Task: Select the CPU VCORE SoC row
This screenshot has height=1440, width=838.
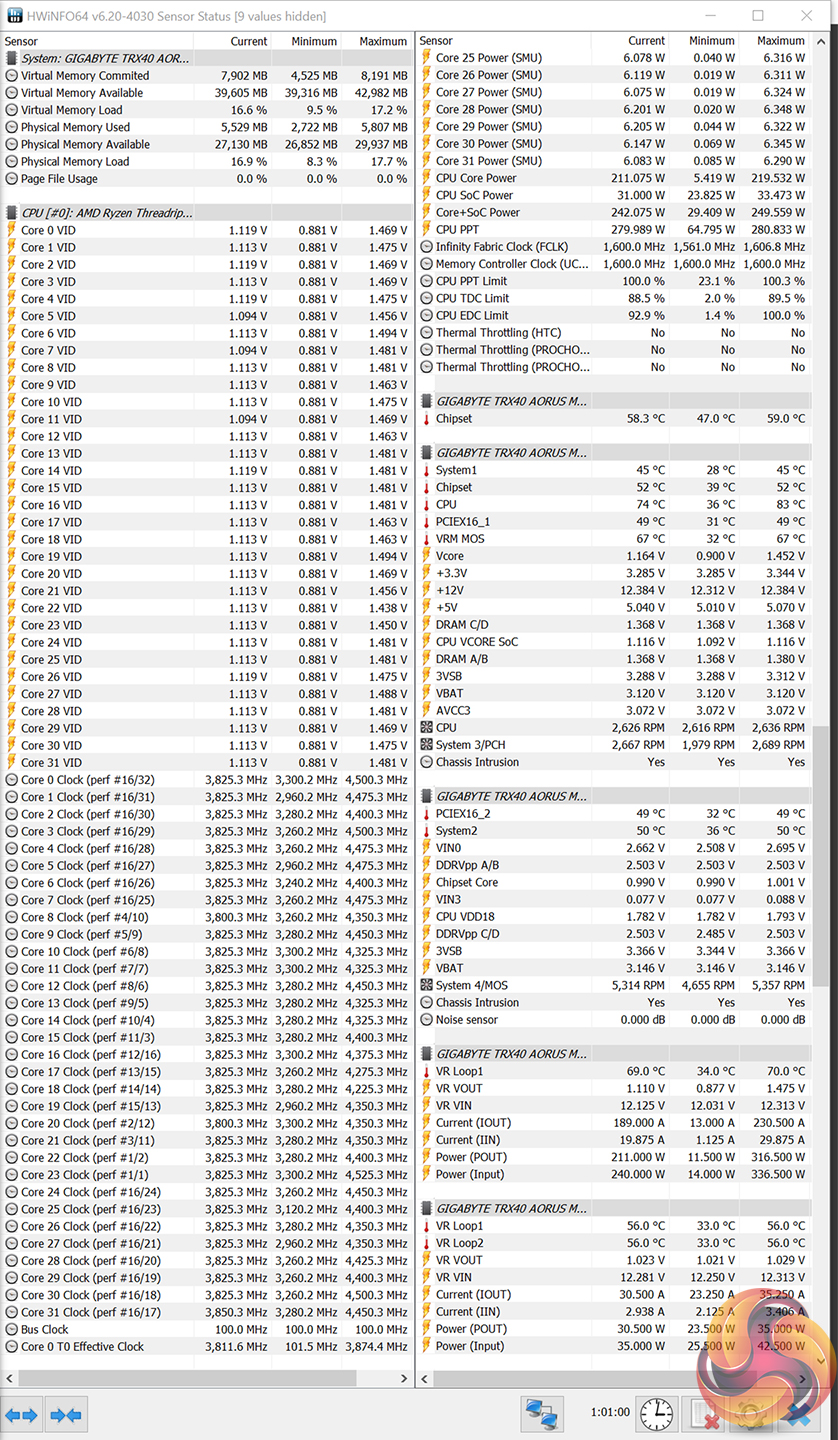Action: click(x=613, y=642)
